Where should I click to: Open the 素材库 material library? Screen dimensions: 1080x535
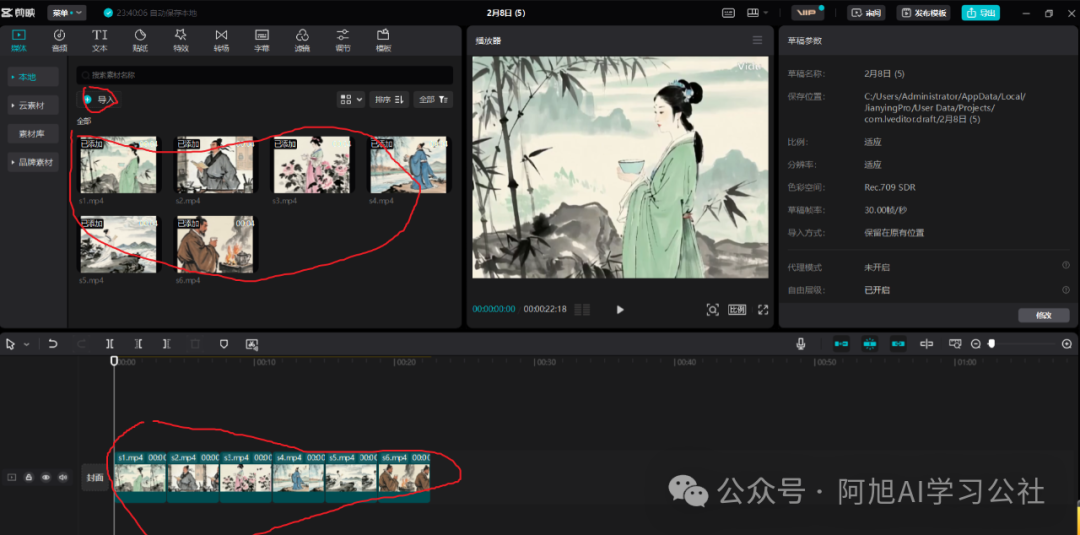(x=32, y=134)
